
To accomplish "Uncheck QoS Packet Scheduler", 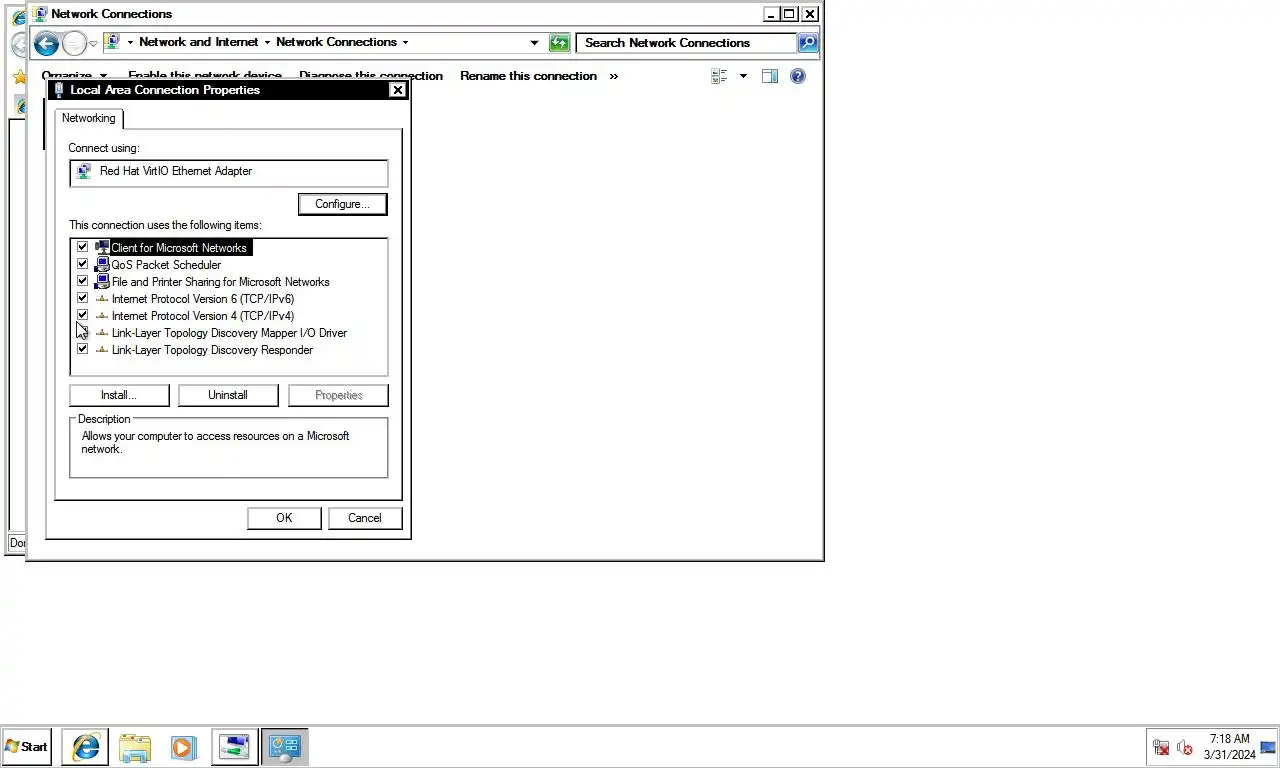I will (83, 264).
